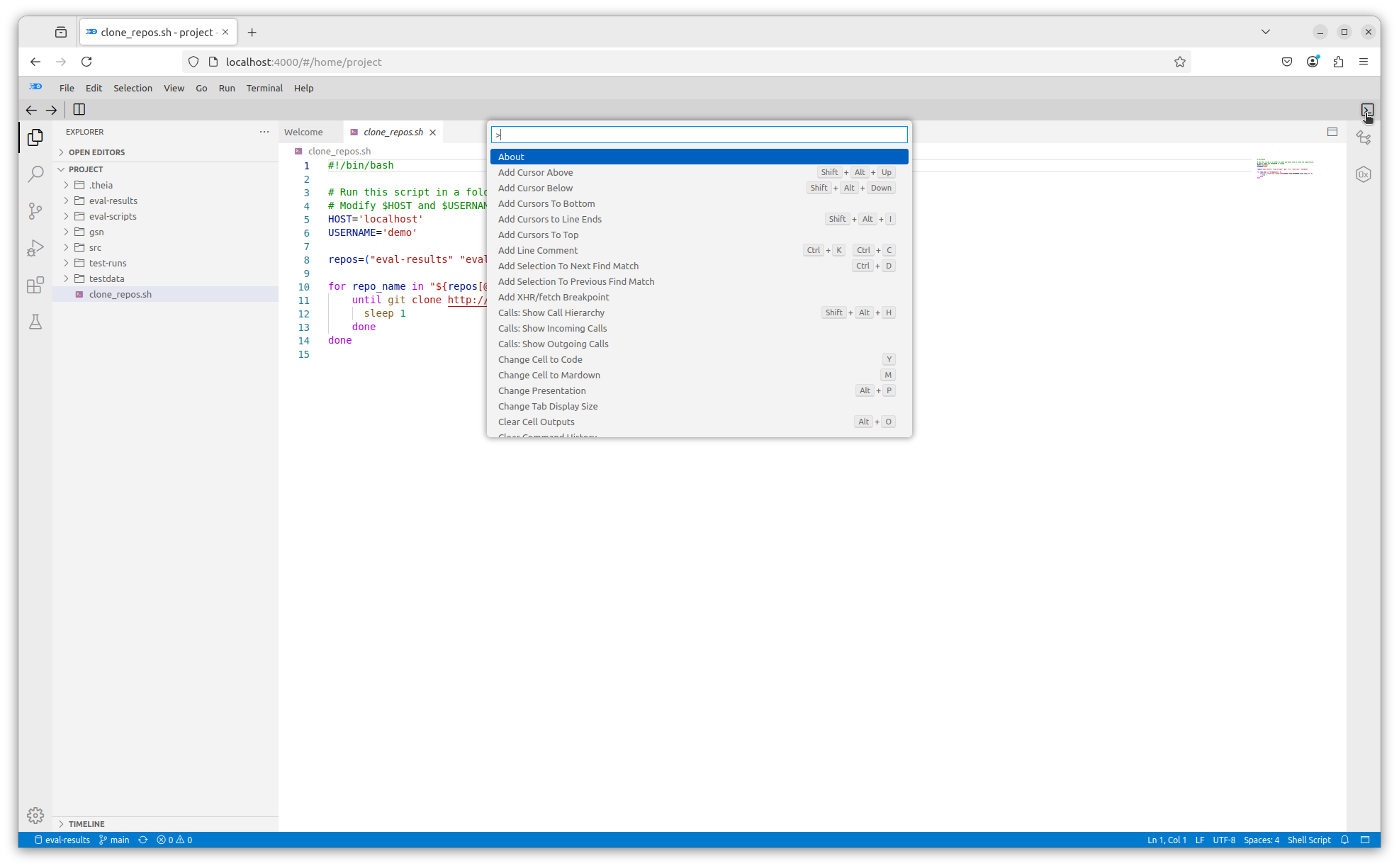Run the Clear Cell Outputs command
The height and width of the screenshot is (868, 1399).
tap(699, 422)
